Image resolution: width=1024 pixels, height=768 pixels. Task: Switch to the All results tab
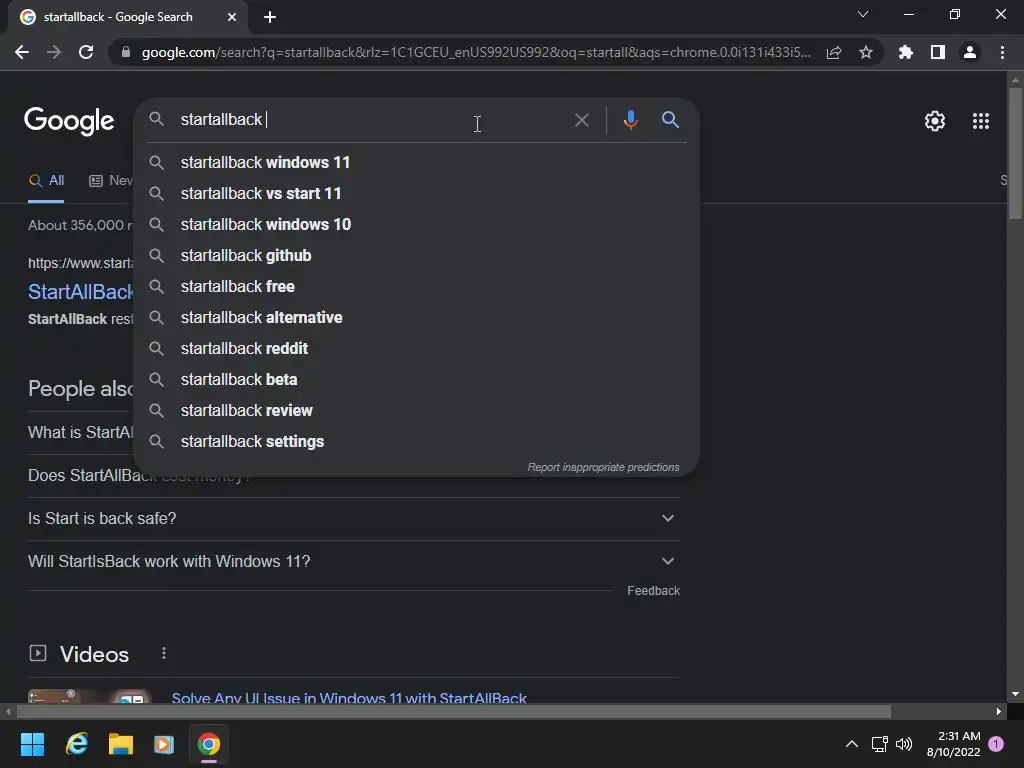click(46, 181)
